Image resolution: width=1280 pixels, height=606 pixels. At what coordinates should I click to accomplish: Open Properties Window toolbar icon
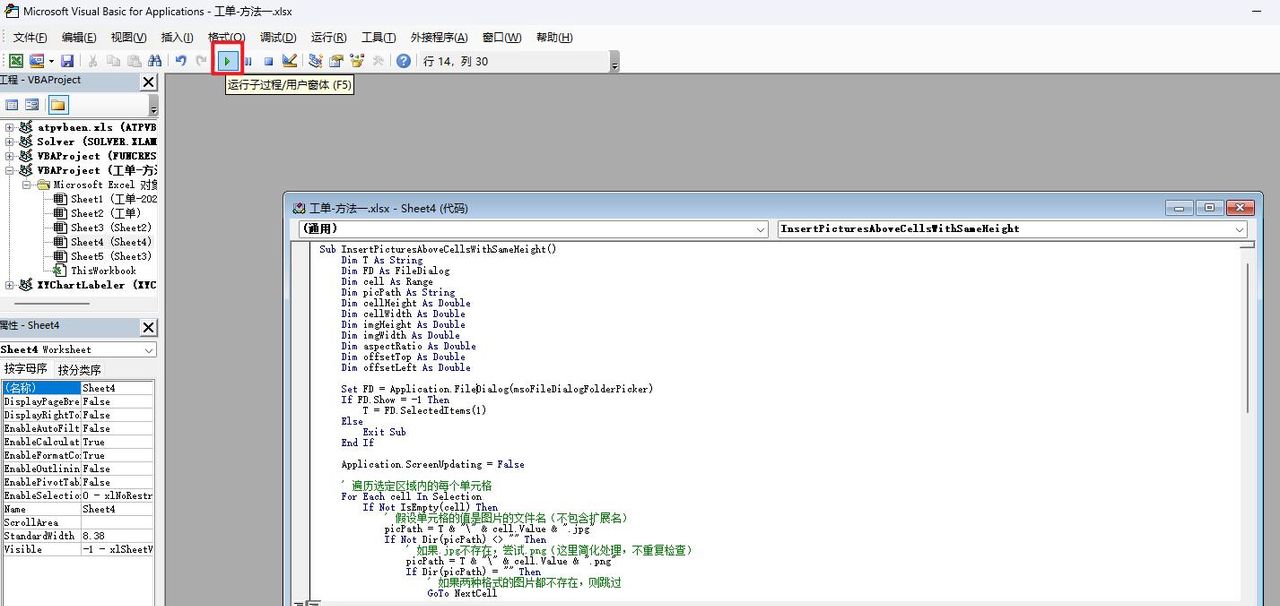coord(336,61)
